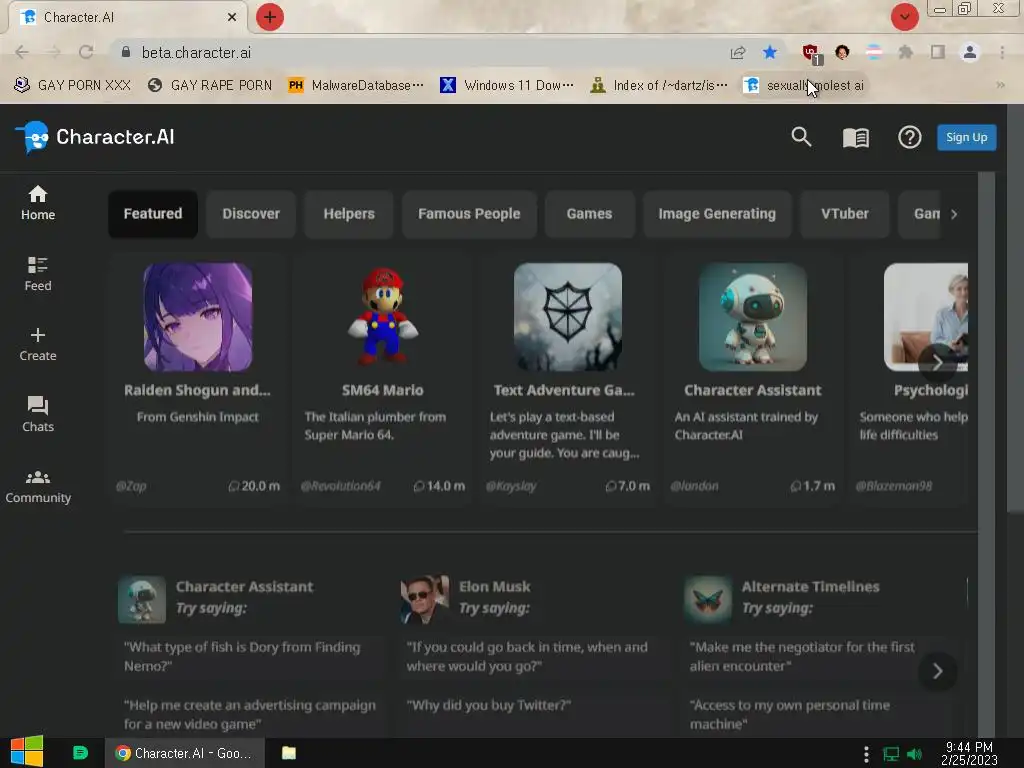
Task: Click the Sign Up button
Action: [x=967, y=137]
